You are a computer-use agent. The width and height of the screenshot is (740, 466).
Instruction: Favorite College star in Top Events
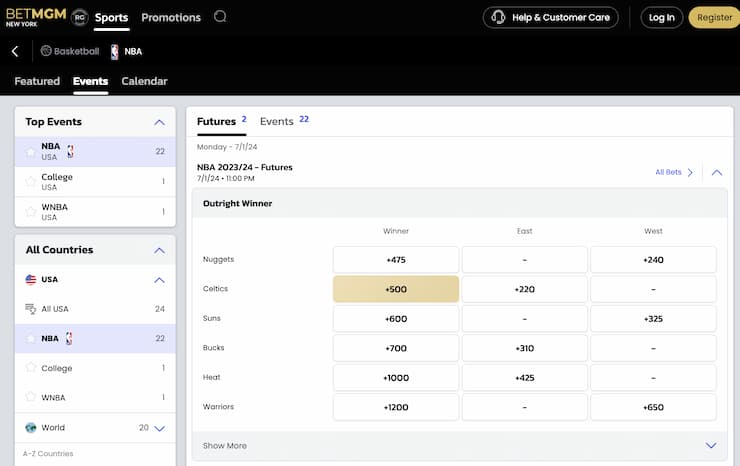[x=31, y=181]
